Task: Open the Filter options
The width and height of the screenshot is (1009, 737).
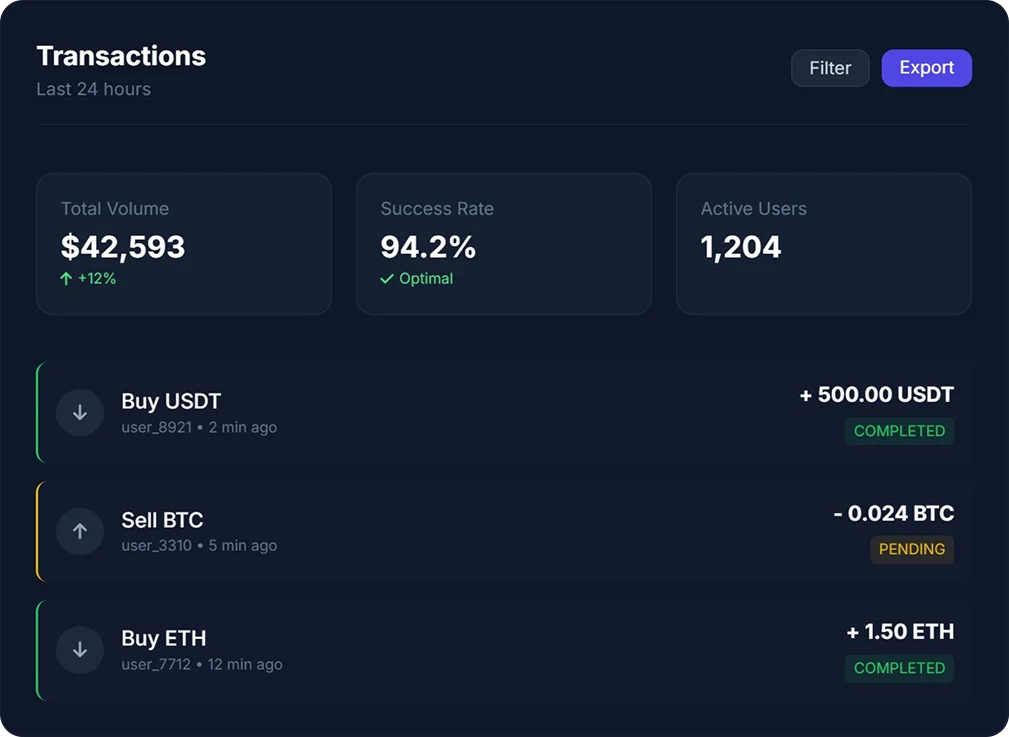Action: 830,68
